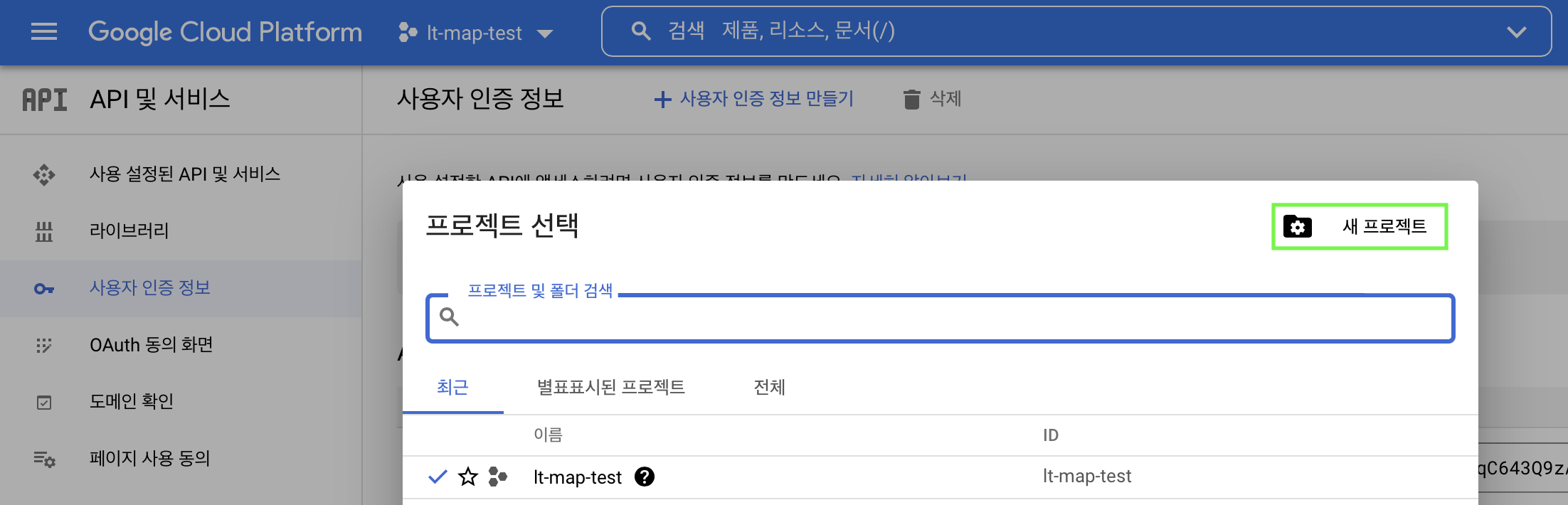The height and width of the screenshot is (505, 1568).
Task: Click the checkmark on lt-map-test row
Action: [438, 477]
